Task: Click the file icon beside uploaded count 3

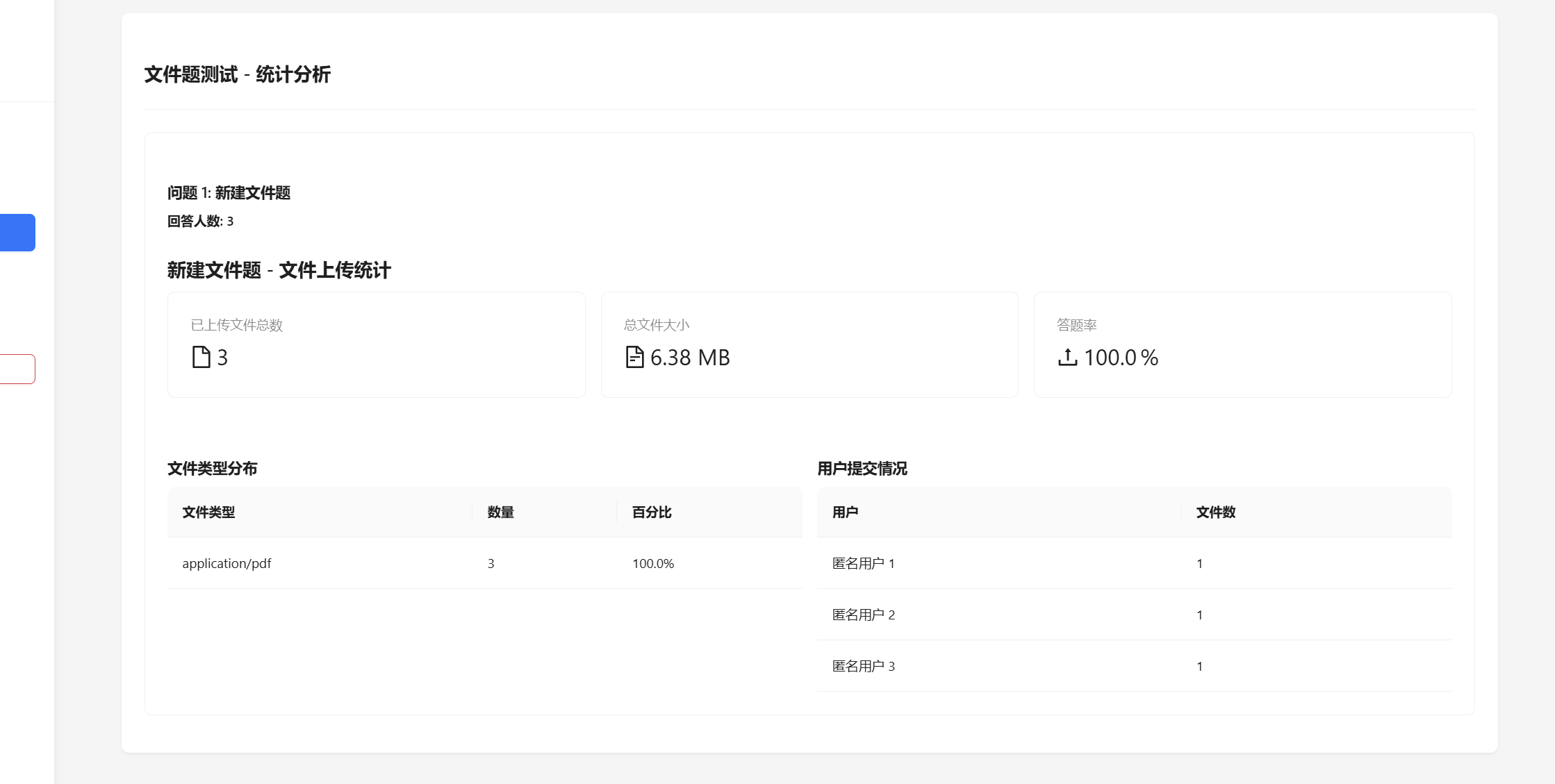Action: point(201,357)
